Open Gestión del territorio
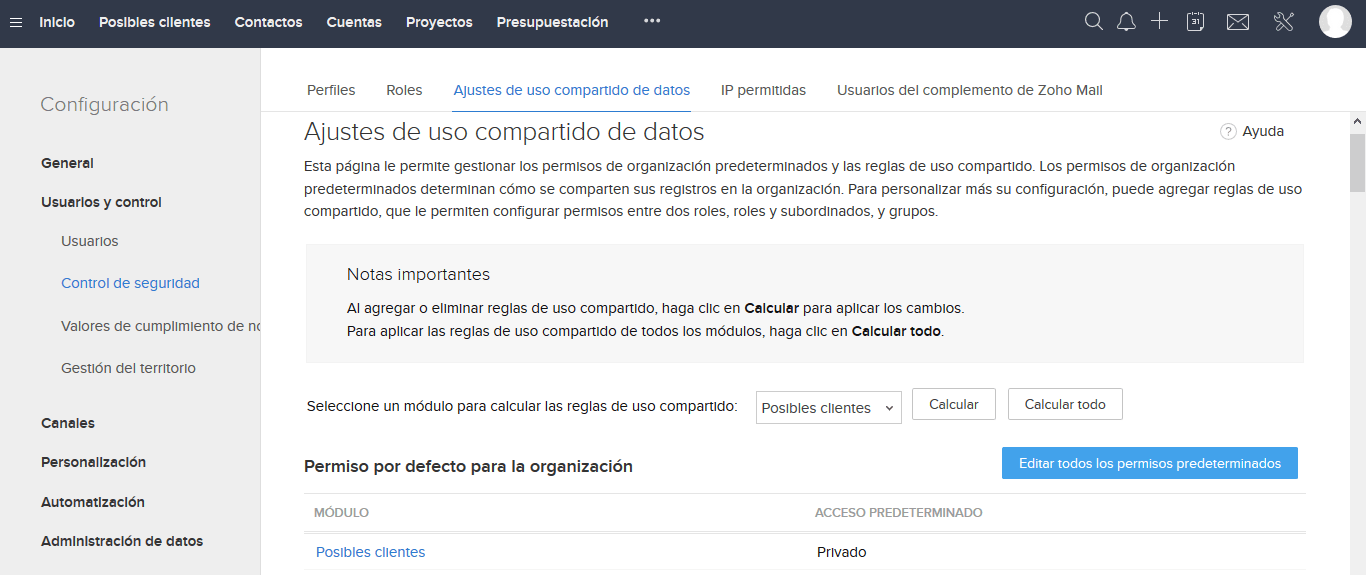Viewport: 1366px width, 575px height. (x=128, y=368)
